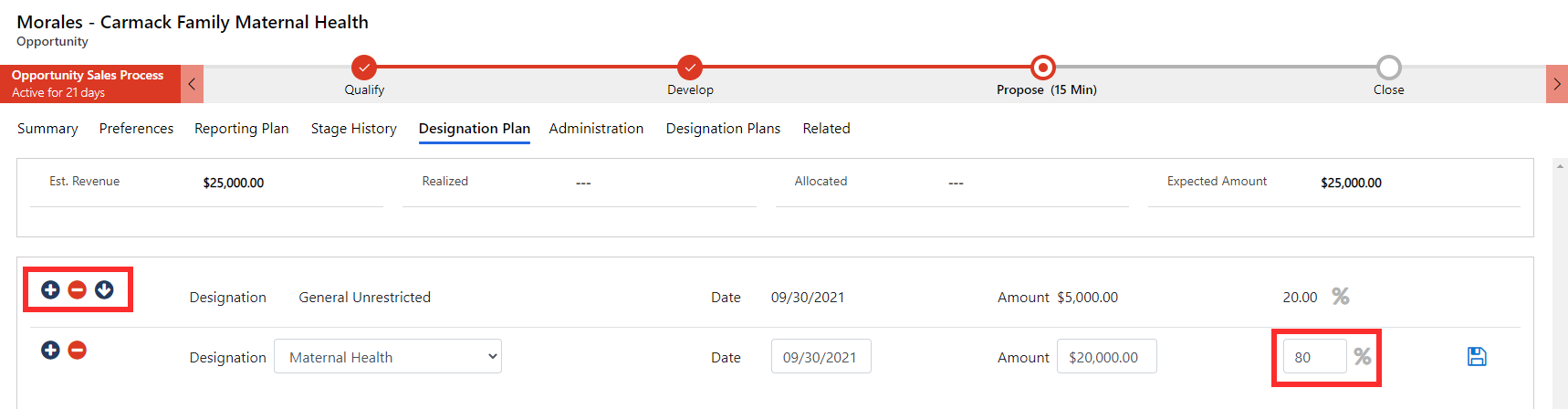Screen dimensions: 1568x409
Task: Open the Maternal Health designation dropdown
Action: coord(388,357)
